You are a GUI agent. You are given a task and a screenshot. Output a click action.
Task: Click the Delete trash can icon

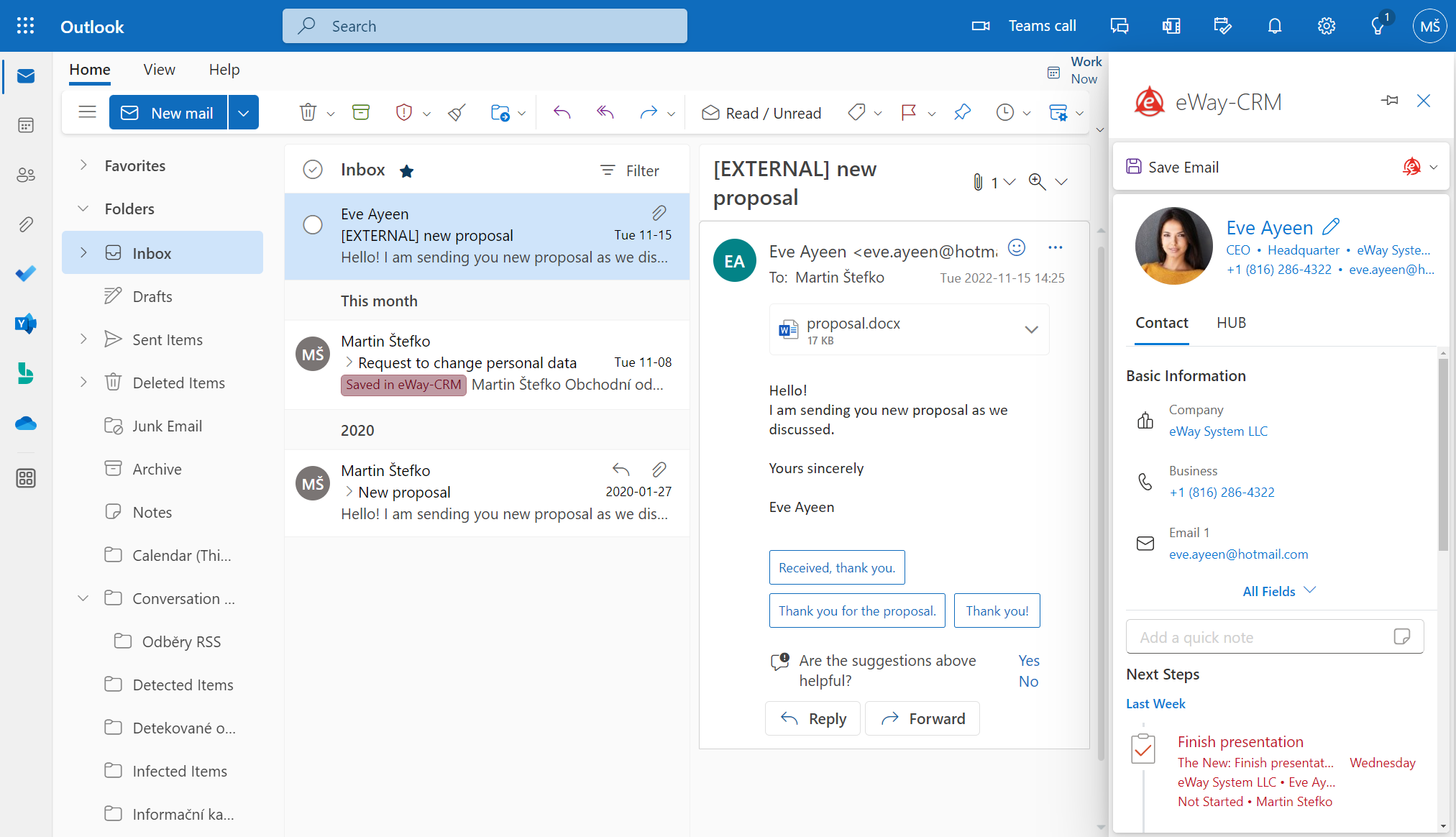tap(308, 113)
